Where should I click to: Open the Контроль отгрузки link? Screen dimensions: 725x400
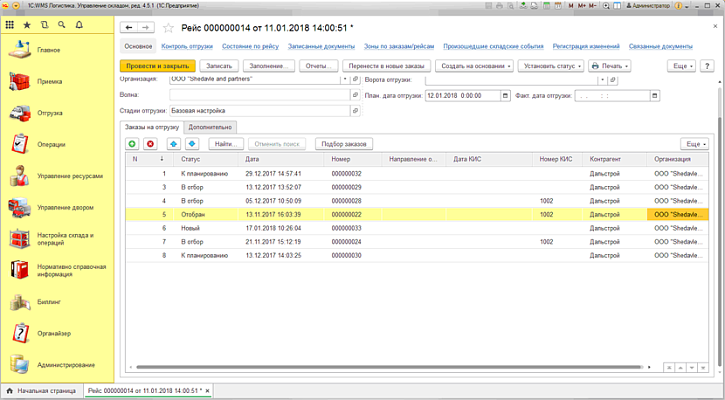click(185, 46)
